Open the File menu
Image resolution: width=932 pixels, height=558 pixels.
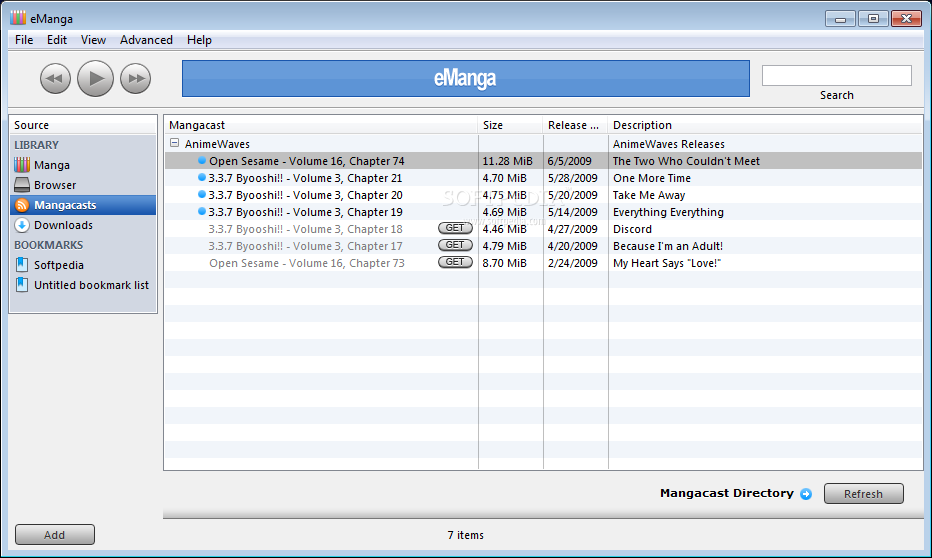pos(24,40)
